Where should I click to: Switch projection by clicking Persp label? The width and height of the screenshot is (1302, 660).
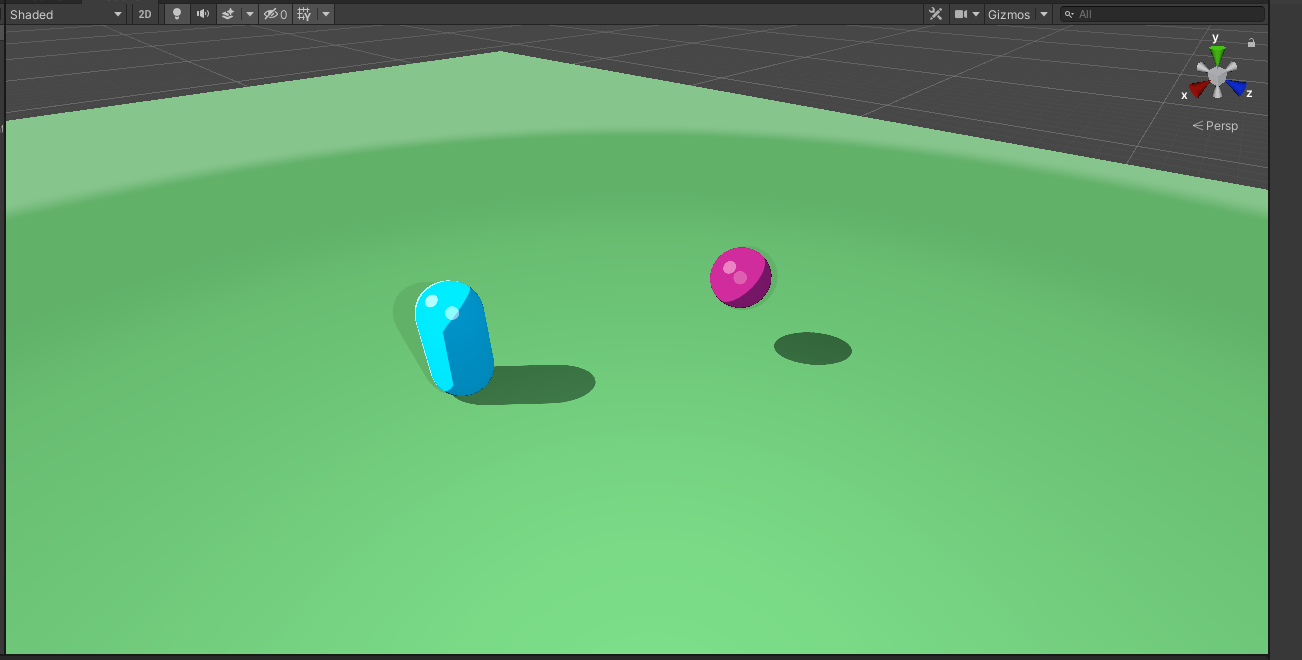click(x=1220, y=125)
